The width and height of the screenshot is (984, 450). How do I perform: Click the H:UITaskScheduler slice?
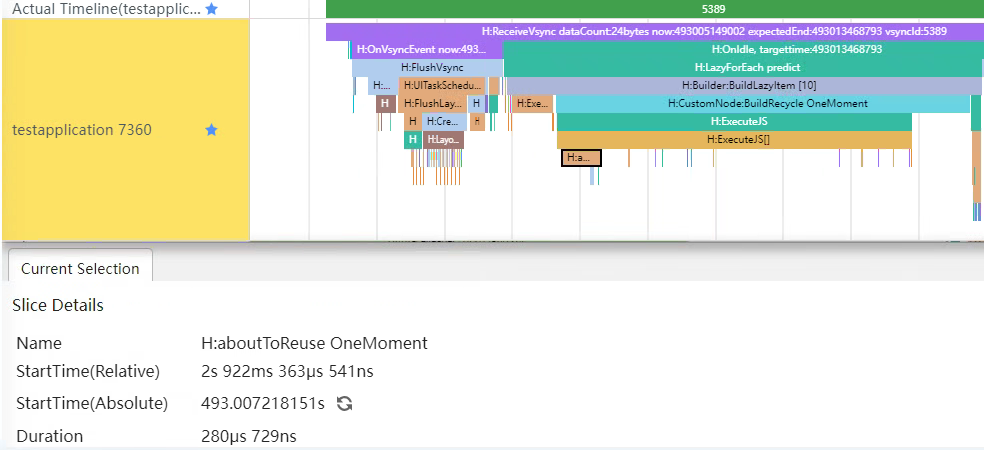[441, 86]
